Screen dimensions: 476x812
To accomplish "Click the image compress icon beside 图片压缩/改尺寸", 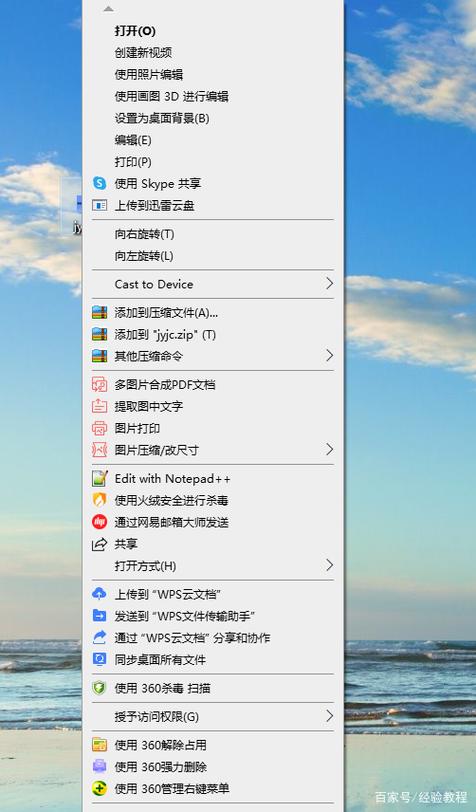I will pyautogui.click(x=99, y=450).
